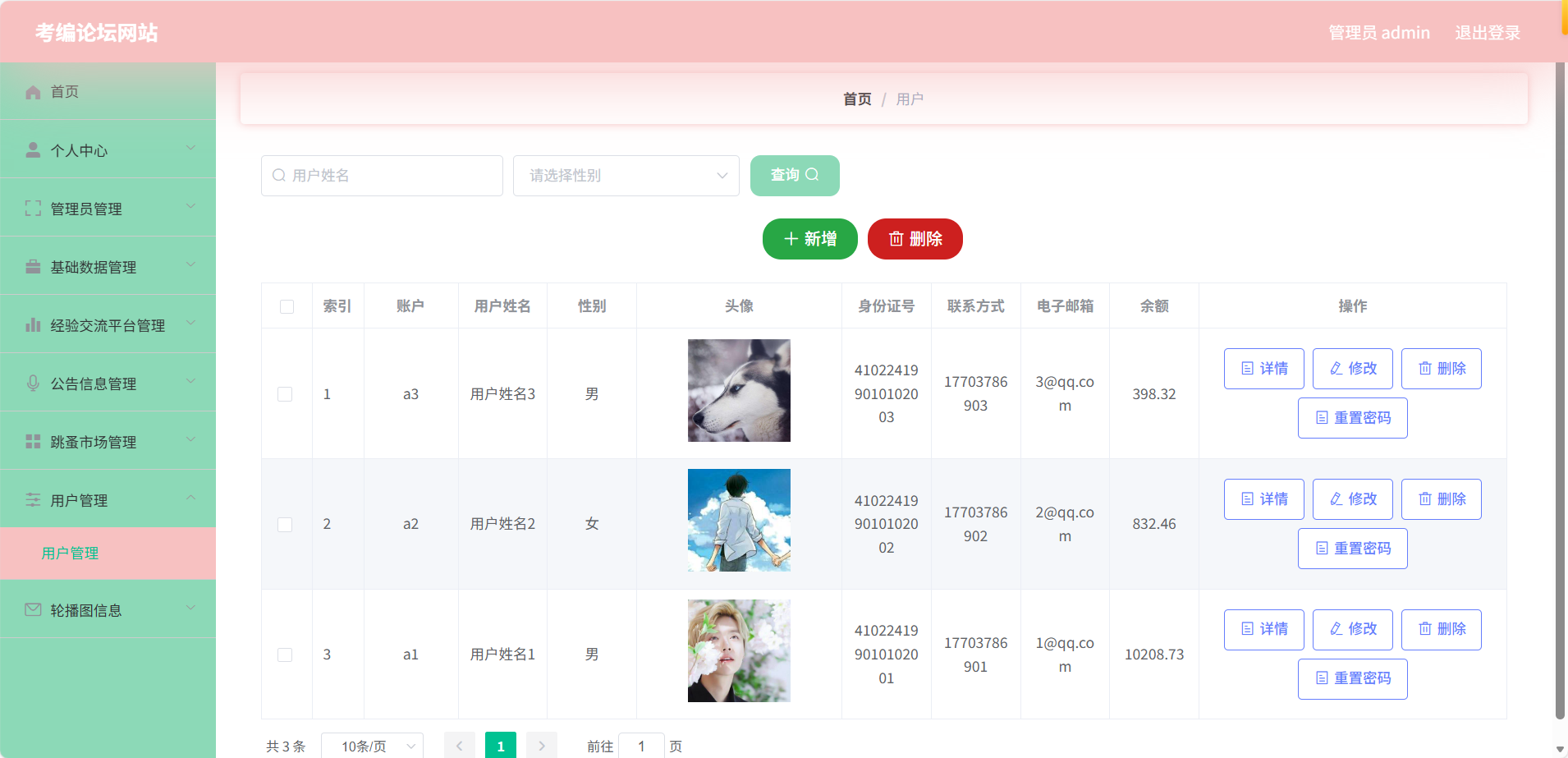Expand 轮播图信息 using its chevron
This screenshot has height=758, width=1568.
190,608
